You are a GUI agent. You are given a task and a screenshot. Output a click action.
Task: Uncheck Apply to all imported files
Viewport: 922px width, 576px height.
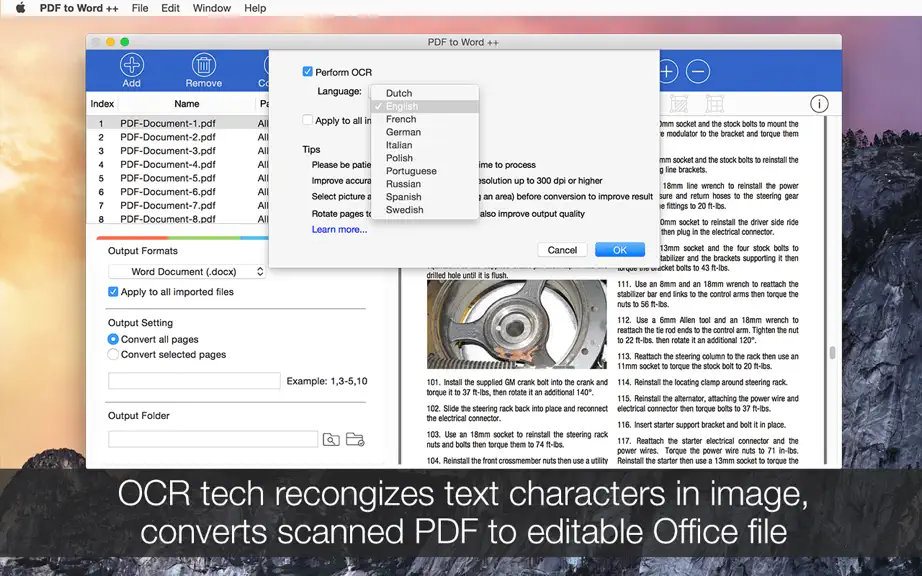[113, 292]
